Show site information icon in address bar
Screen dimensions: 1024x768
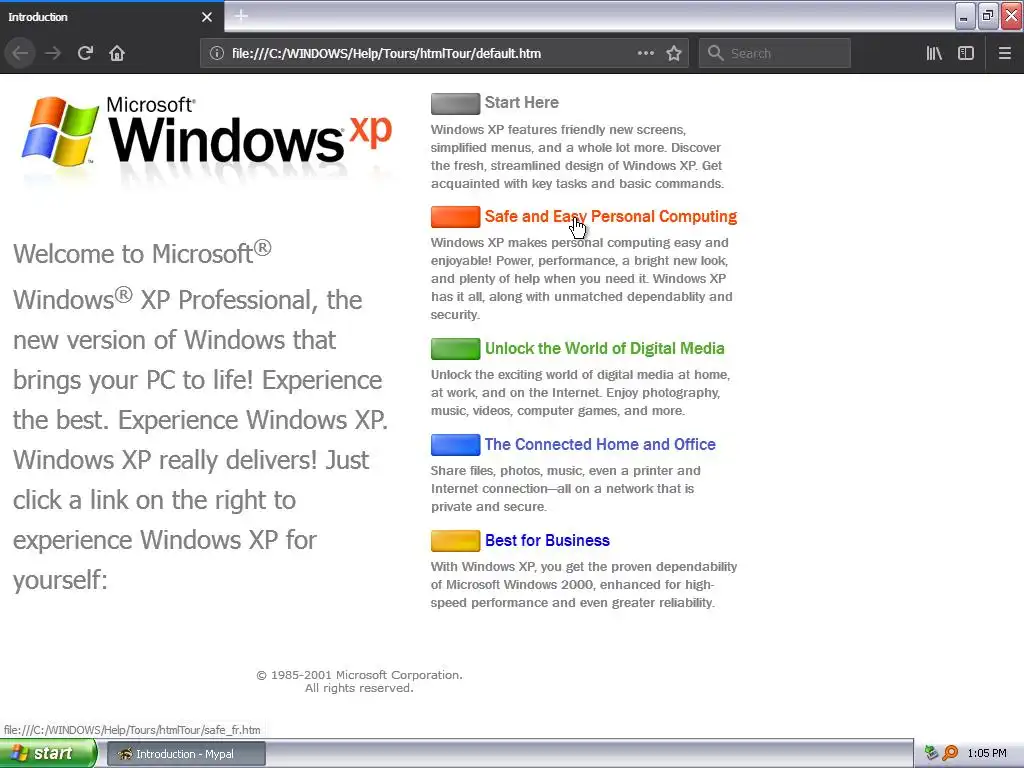click(217, 54)
